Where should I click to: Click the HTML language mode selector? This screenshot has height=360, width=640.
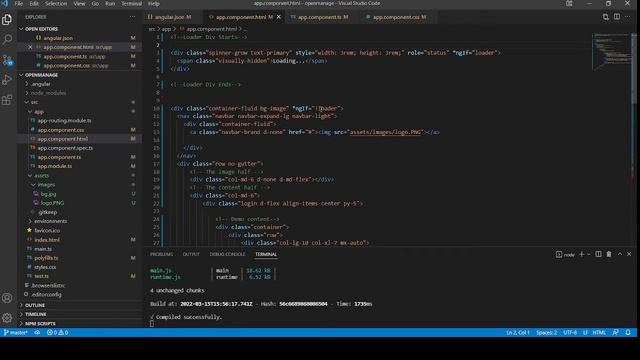[x=599, y=332]
